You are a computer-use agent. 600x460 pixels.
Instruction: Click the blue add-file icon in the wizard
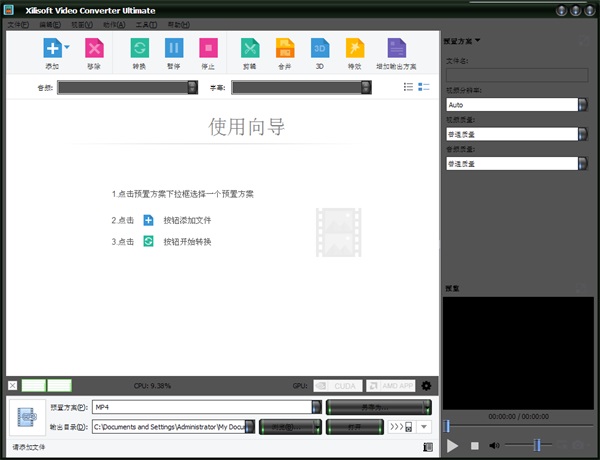[148, 220]
